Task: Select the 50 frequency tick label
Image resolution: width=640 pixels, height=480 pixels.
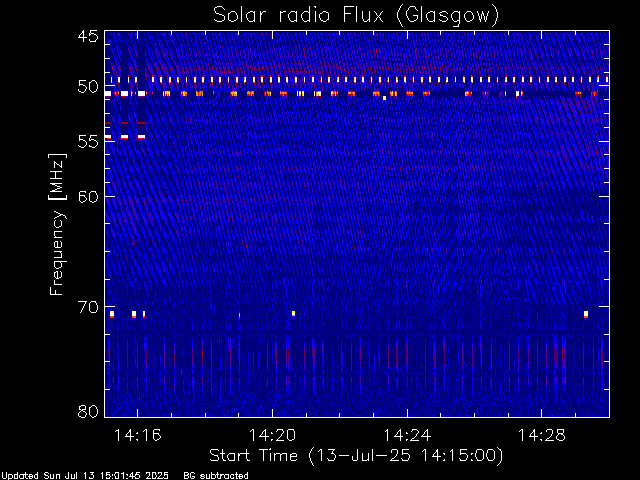Action: tap(88, 87)
